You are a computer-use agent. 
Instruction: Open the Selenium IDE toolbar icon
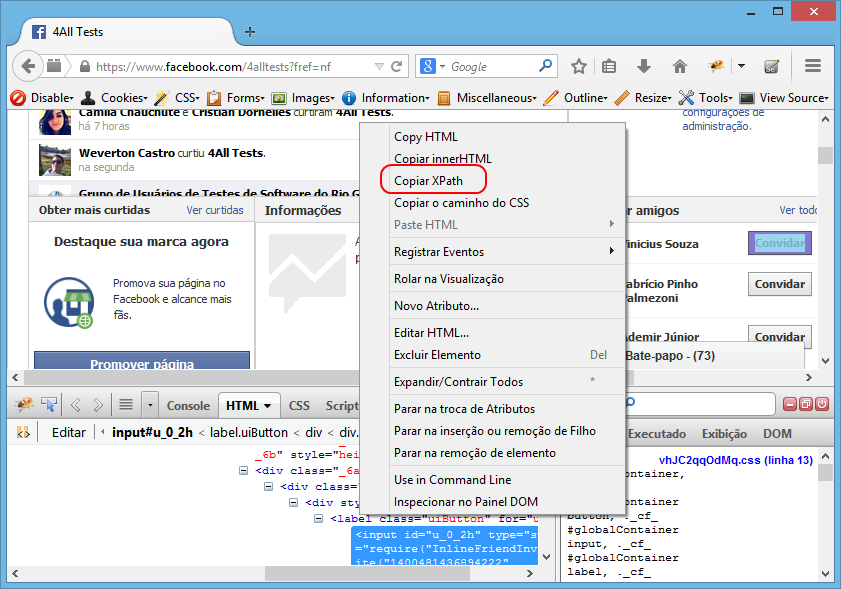[771, 67]
